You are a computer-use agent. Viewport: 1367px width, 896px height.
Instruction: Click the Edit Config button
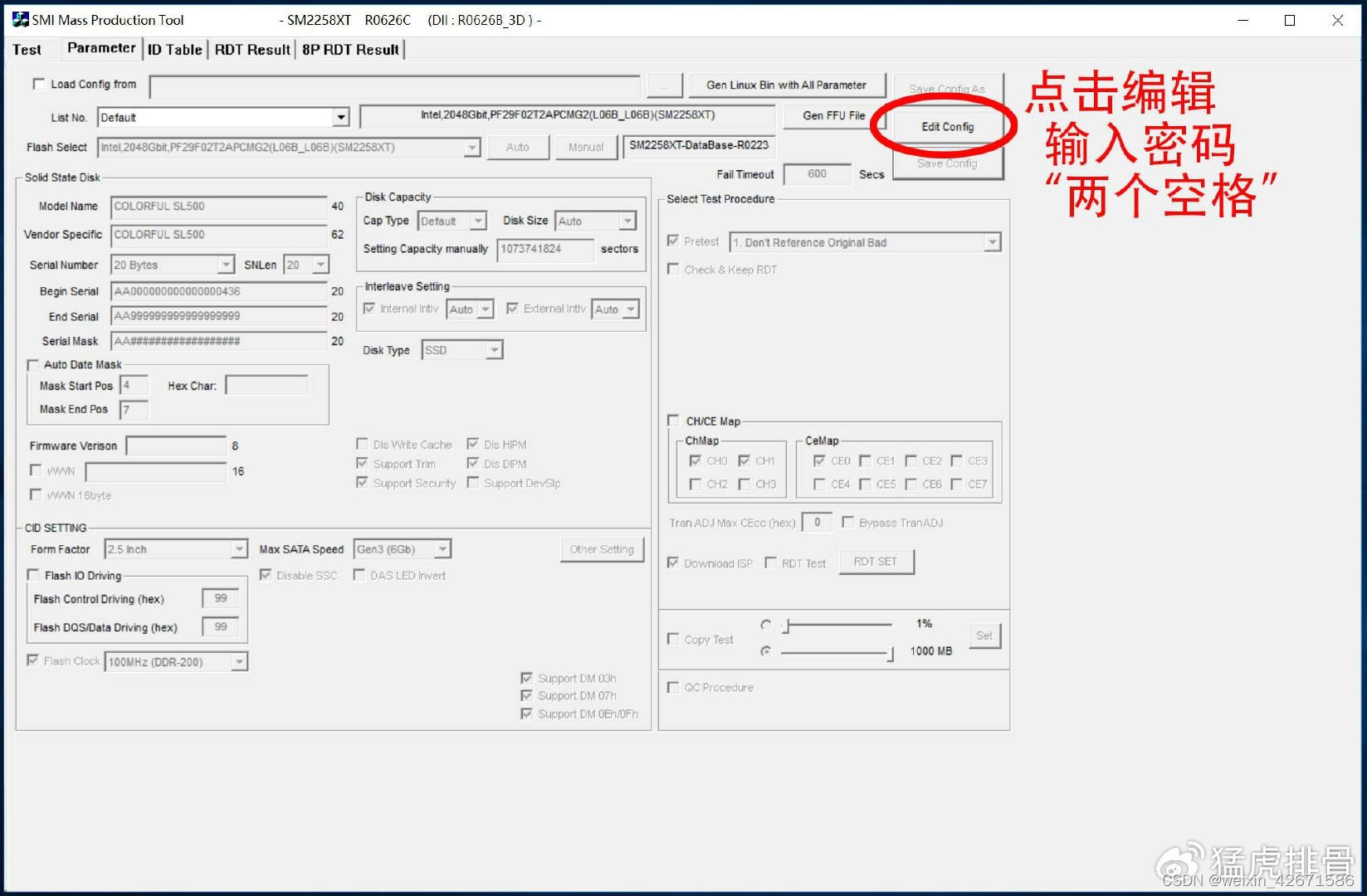[947, 127]
